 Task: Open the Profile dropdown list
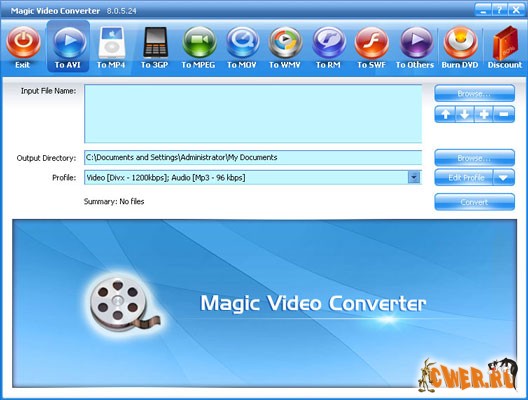[x=414, y=177]
